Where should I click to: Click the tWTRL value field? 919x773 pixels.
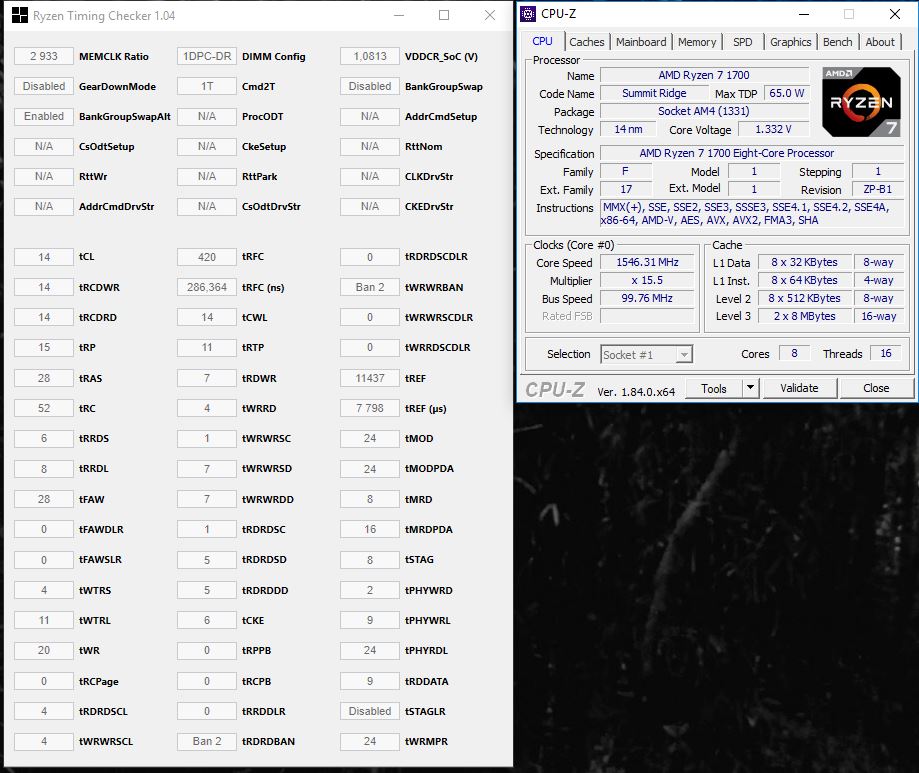(x=44, y=620)
